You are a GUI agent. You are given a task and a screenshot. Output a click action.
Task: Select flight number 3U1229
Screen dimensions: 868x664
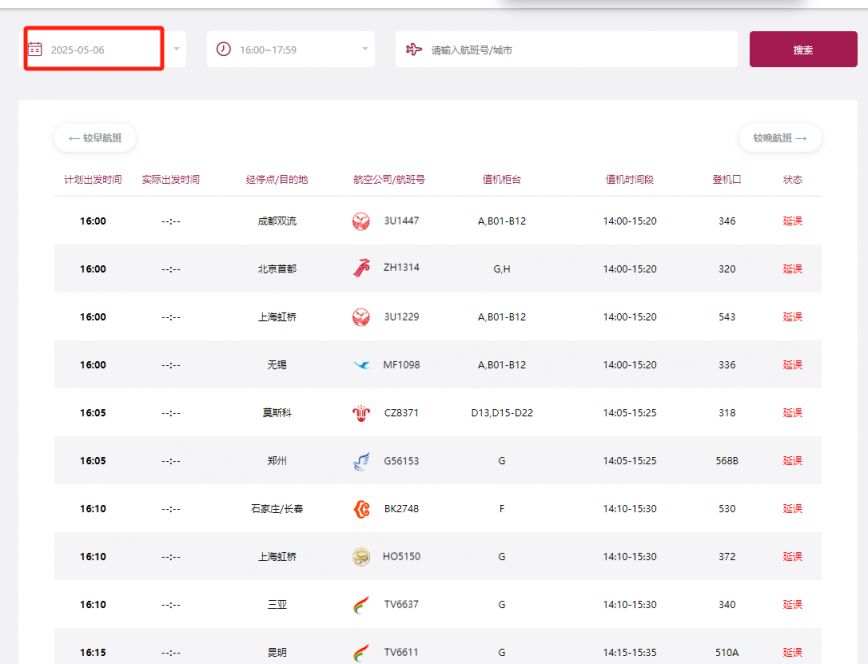(401, 317)
